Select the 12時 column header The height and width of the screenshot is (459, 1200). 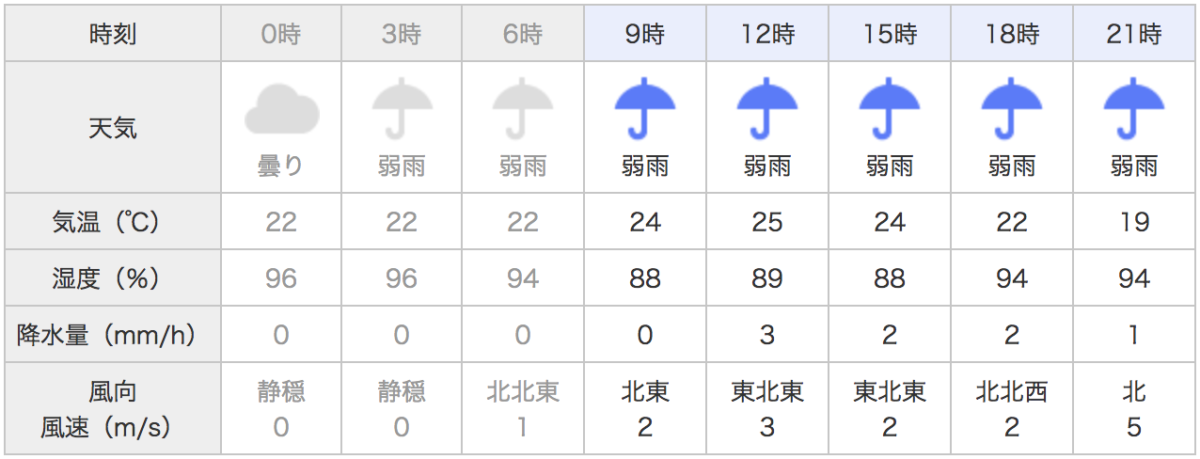pos(767,34)
